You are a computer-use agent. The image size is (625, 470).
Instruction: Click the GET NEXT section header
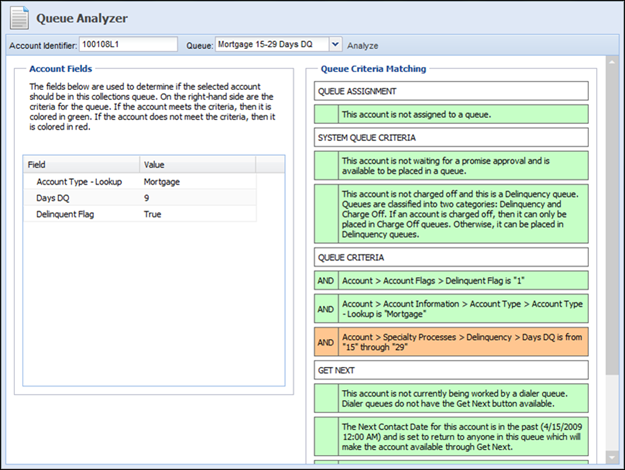451,370
